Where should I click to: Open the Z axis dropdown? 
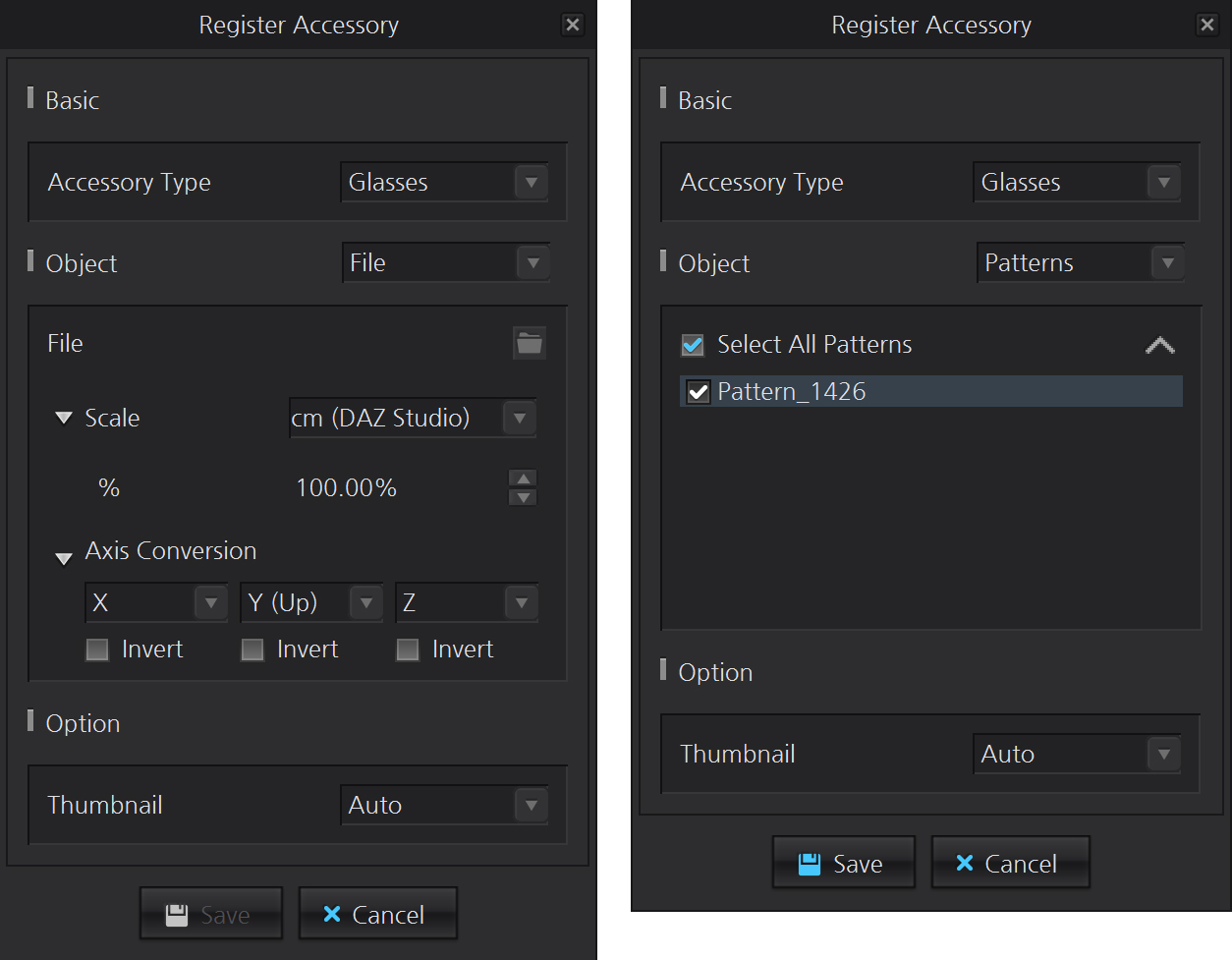[x=467, y=602]
